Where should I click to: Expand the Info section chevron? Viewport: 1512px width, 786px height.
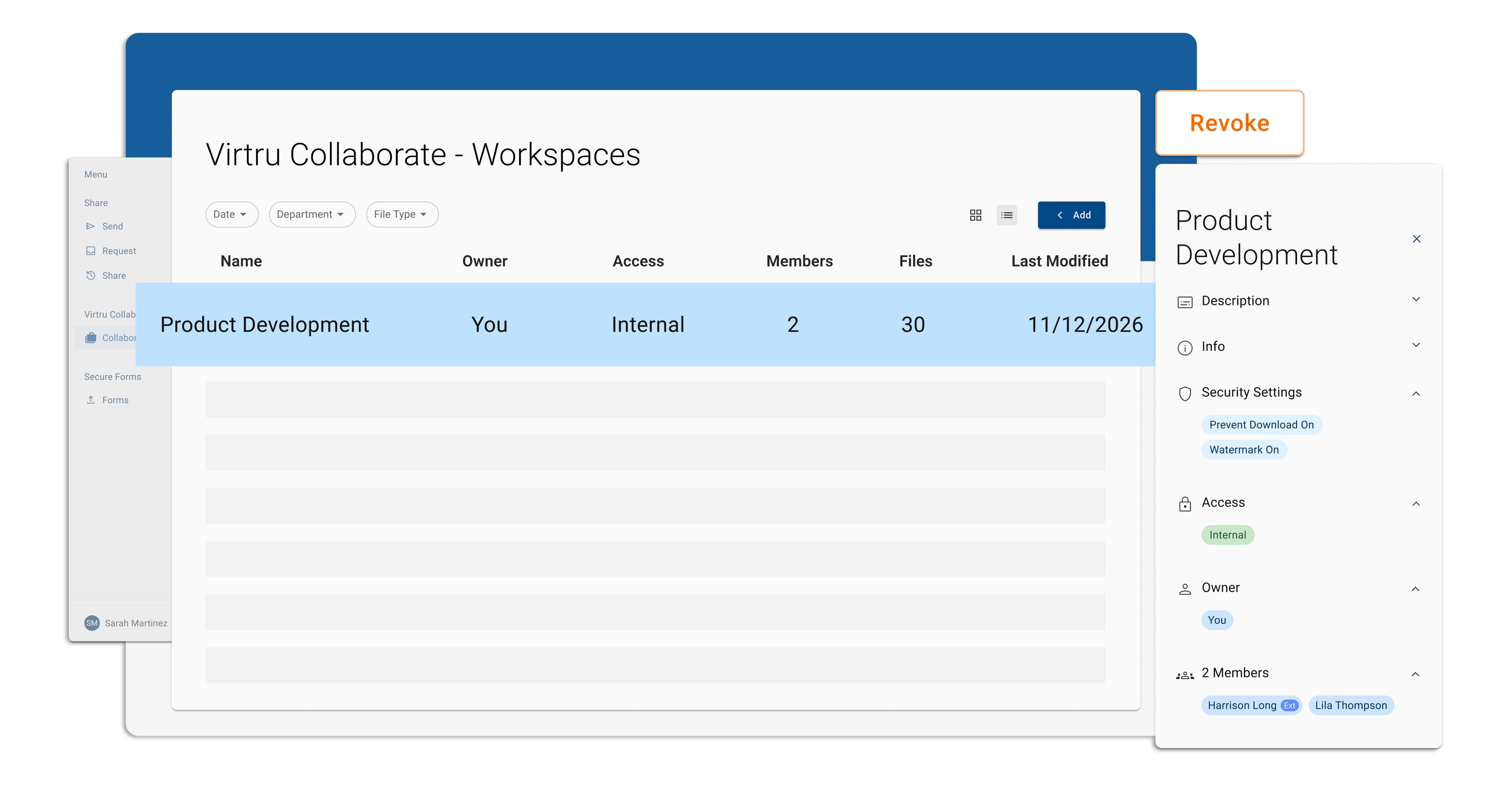pyautogui.click(x=1416, y=345)
